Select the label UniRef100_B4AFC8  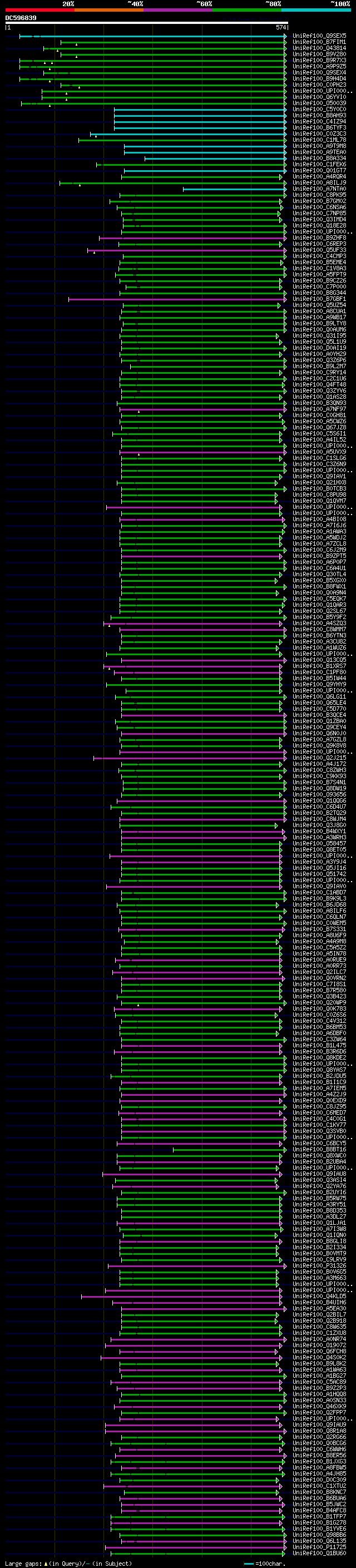pos(319,1511)
